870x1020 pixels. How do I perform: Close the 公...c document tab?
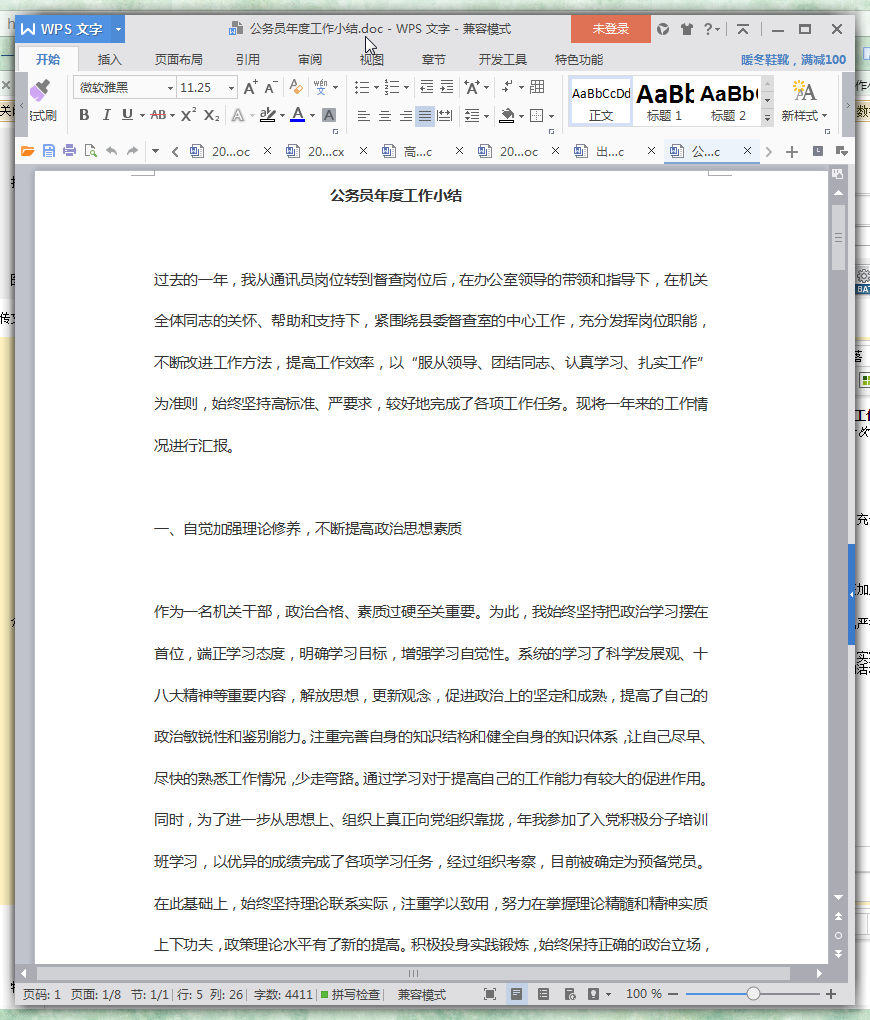747,151
